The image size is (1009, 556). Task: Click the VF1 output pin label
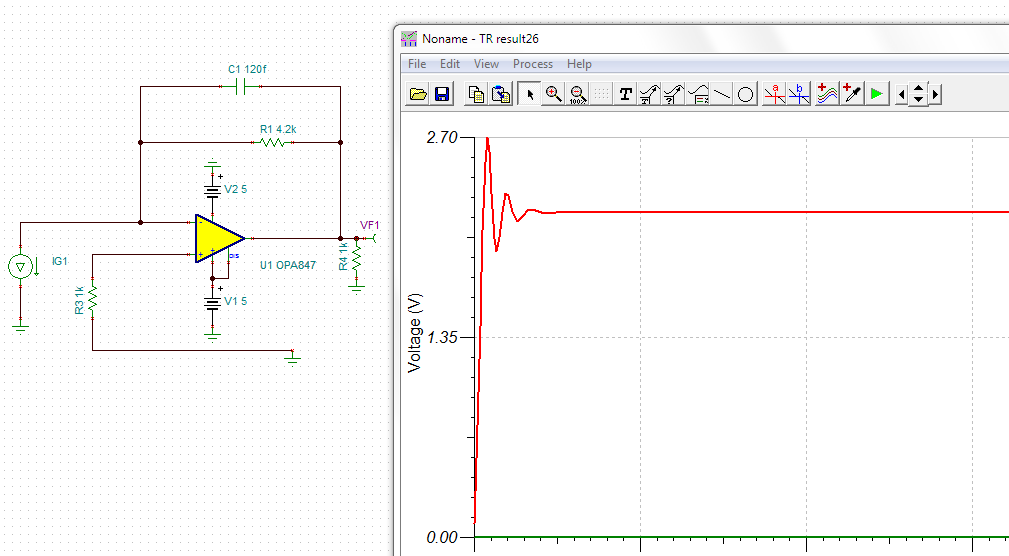coord(369,225)
